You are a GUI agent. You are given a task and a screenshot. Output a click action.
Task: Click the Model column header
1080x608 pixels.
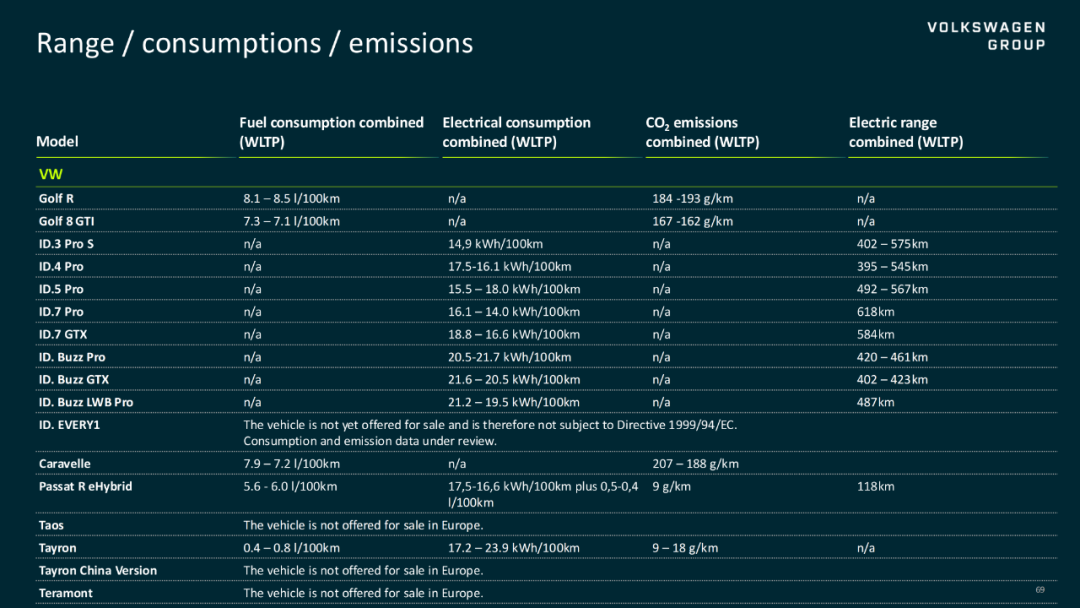tap(57, 141)
